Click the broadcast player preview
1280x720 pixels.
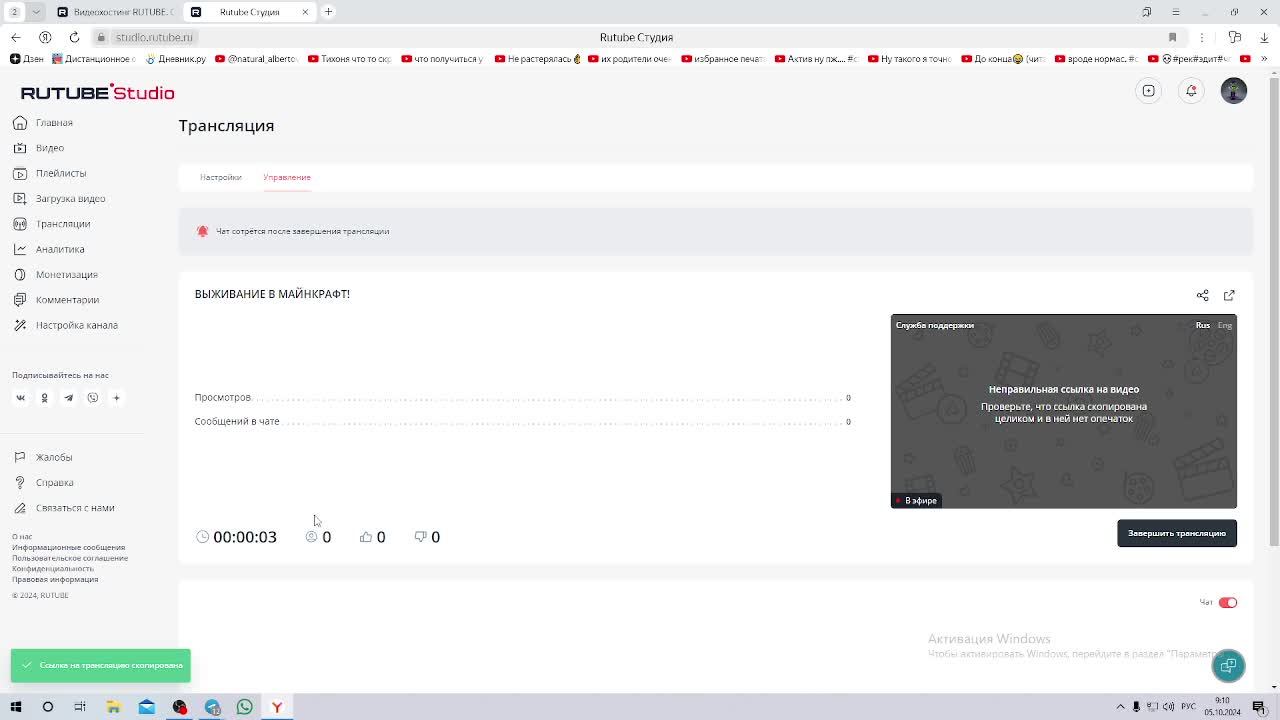(x=1064, y=411)
